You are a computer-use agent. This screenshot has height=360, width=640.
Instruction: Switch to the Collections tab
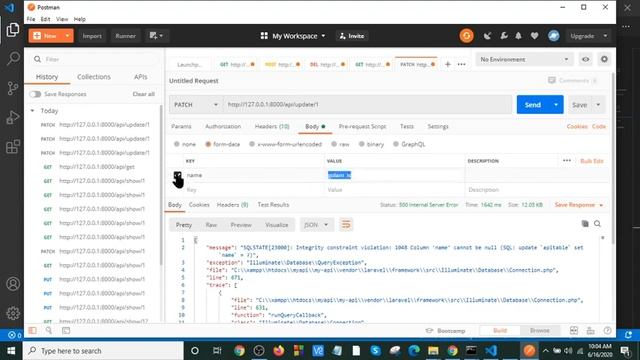click(94, 77)
